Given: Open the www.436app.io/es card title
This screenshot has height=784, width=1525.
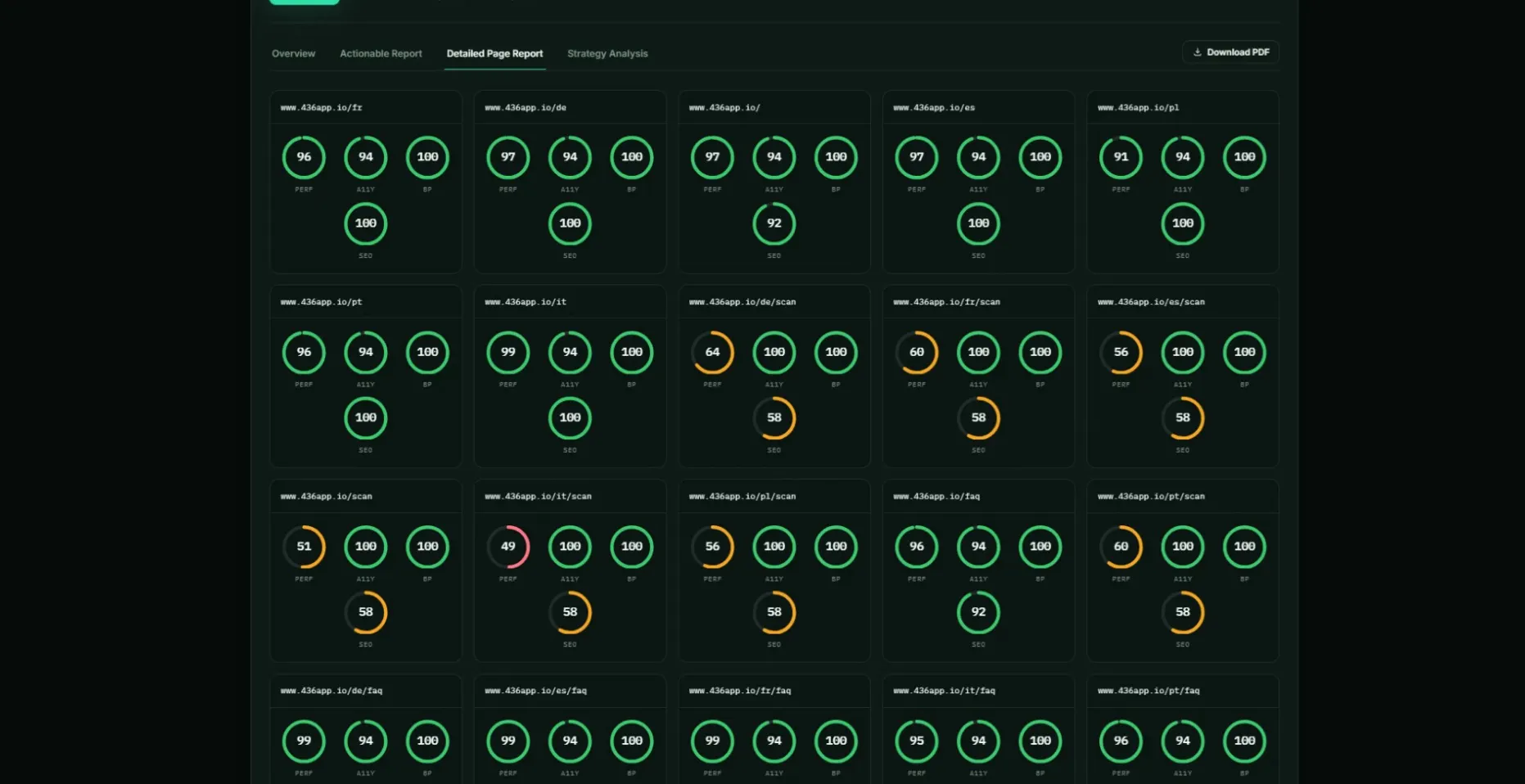Looking at the screenshot, I should tap(934, 107).
